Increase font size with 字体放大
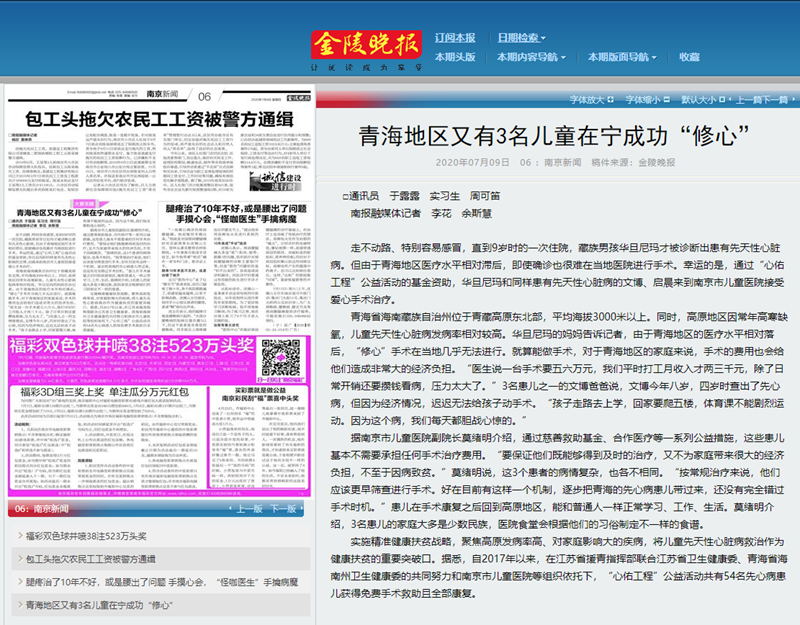The width and height of the screenshot is (800, 625). point(588,100)
